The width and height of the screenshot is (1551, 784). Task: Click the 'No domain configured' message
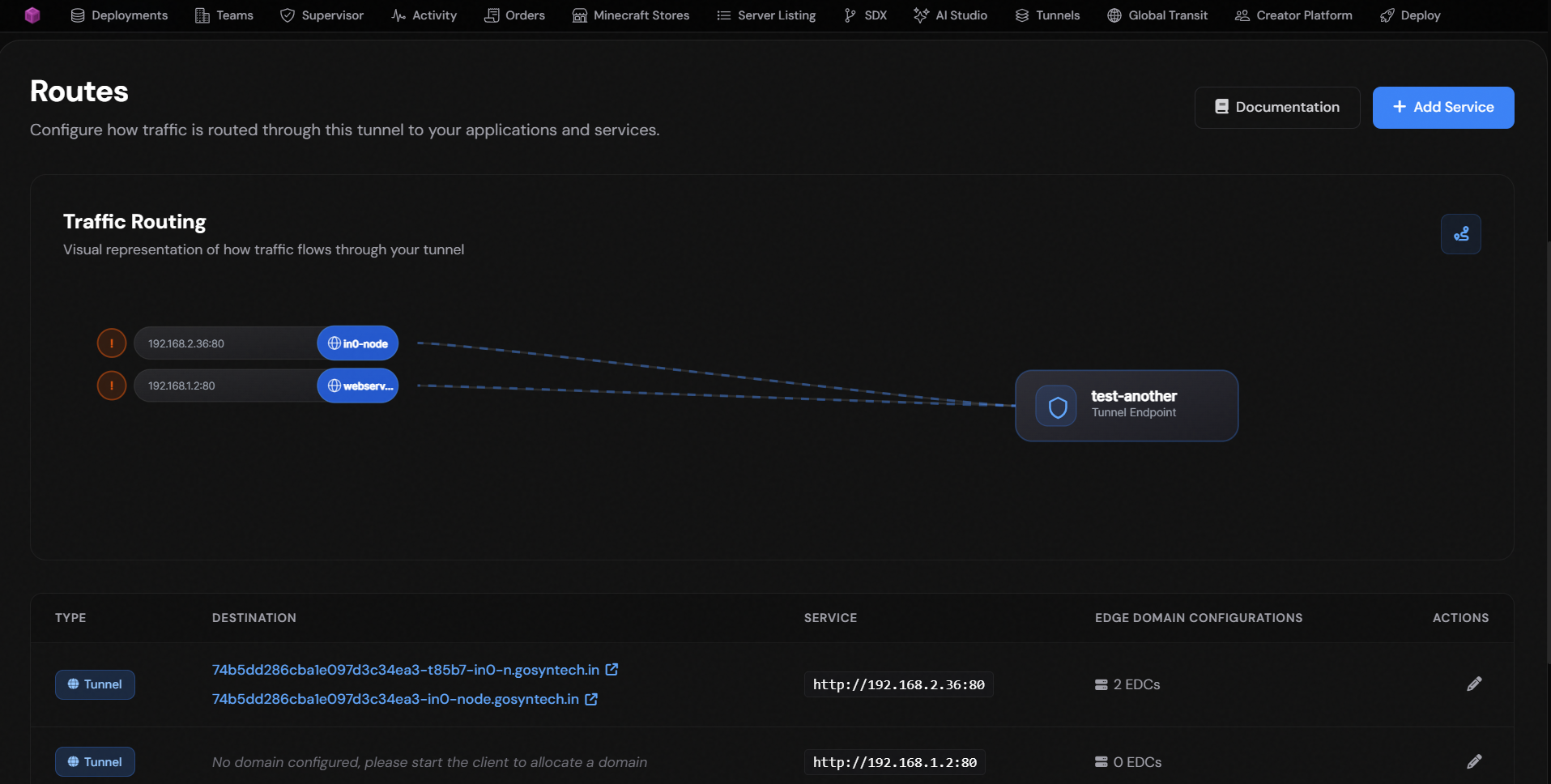[429, 762]
